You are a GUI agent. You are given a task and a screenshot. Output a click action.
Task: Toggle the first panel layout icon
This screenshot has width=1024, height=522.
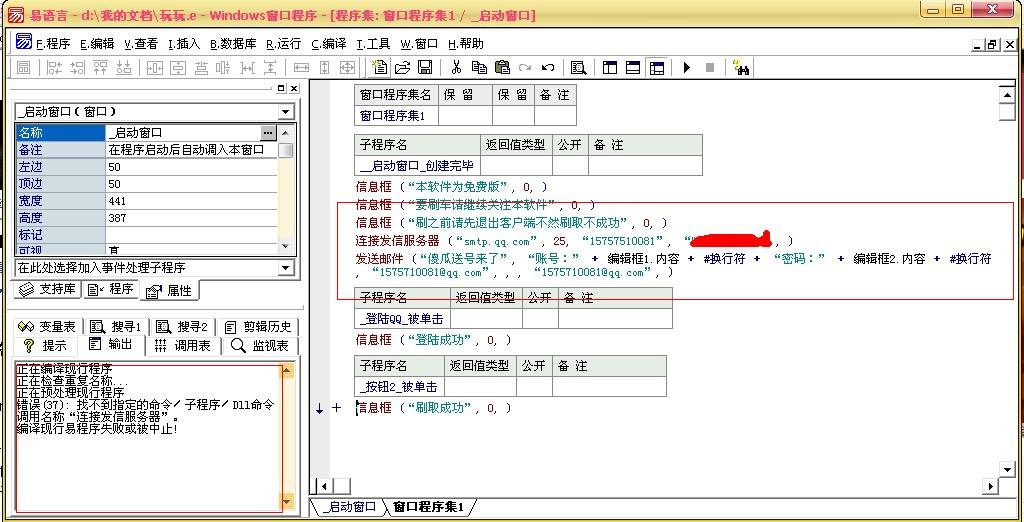point(610,67)
